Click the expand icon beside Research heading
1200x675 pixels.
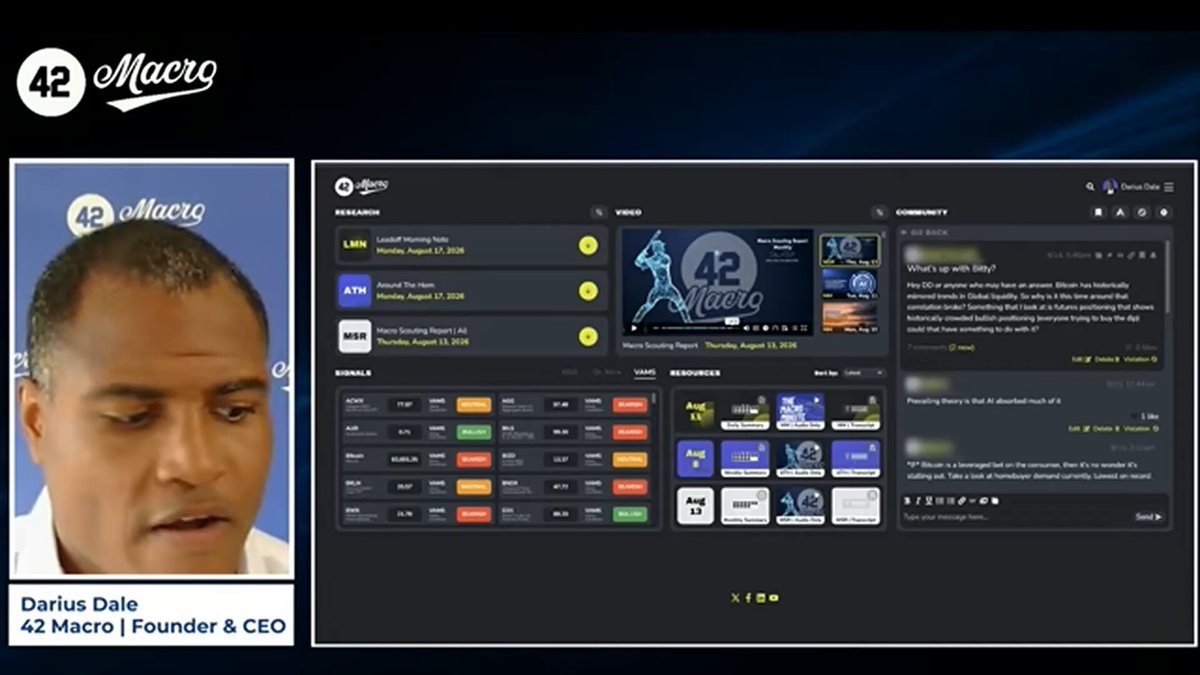tap(598, 212)
